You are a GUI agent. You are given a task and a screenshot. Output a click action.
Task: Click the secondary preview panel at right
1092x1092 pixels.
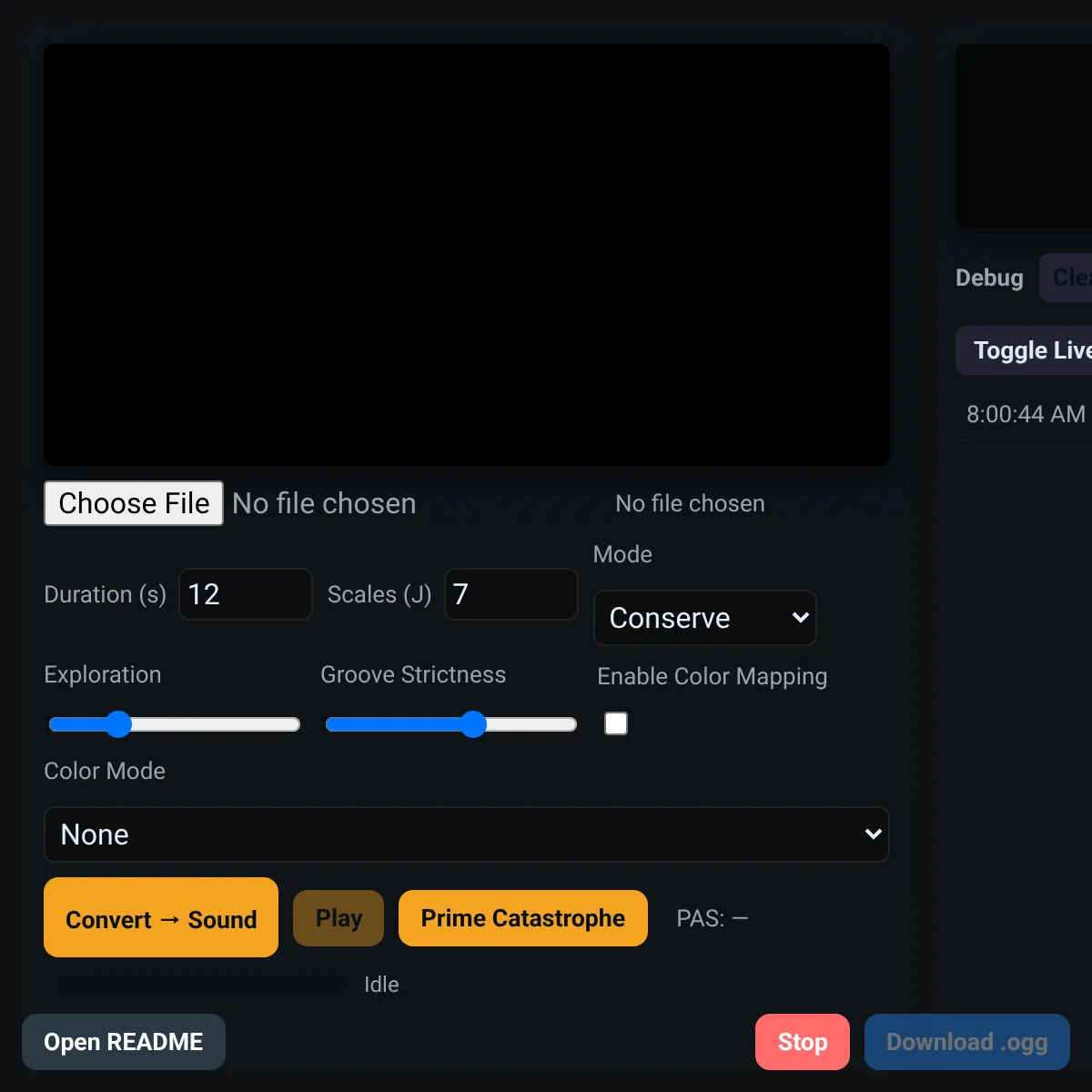click(1024, 136)
